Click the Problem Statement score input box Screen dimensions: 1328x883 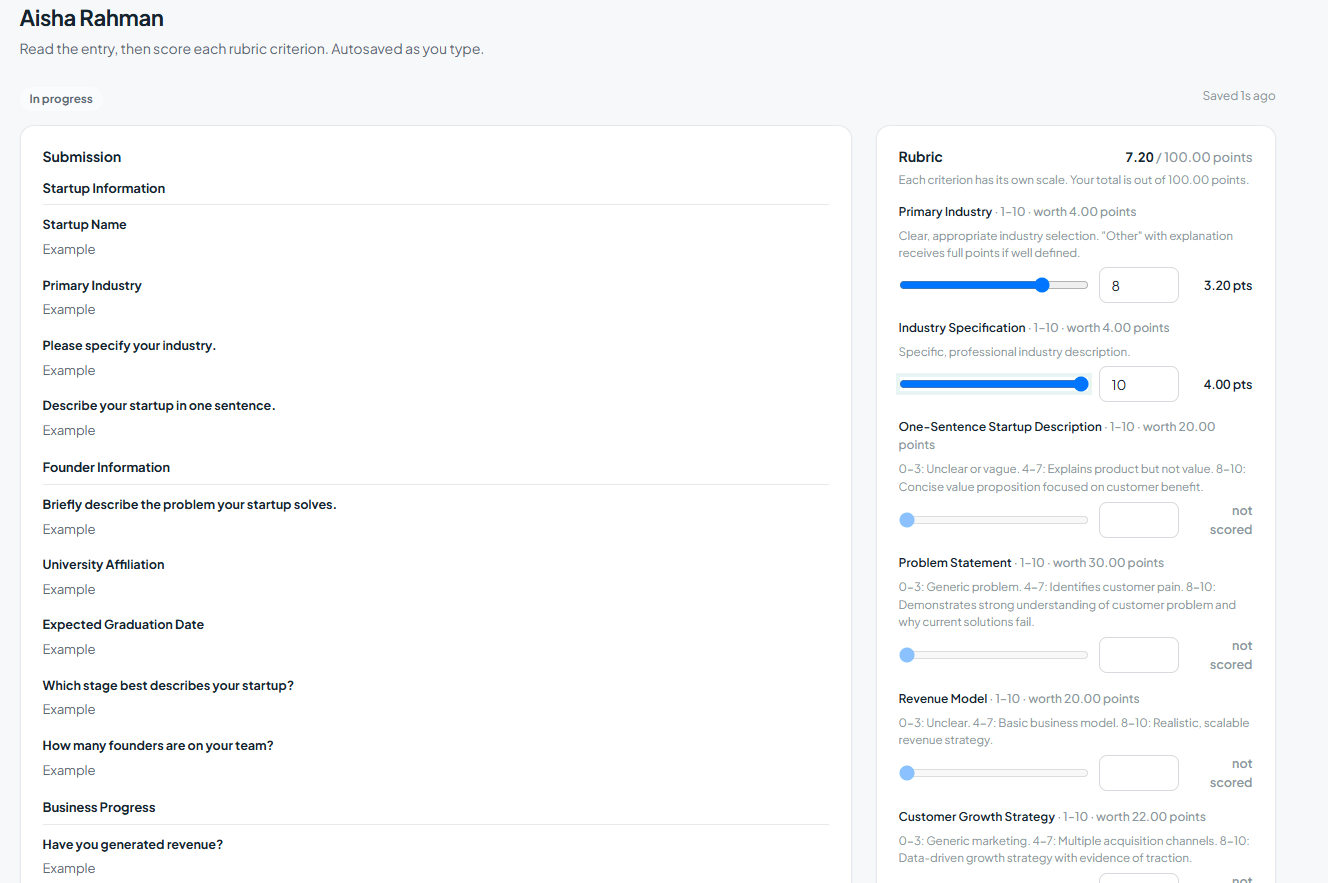click(x=1139, y=655)
